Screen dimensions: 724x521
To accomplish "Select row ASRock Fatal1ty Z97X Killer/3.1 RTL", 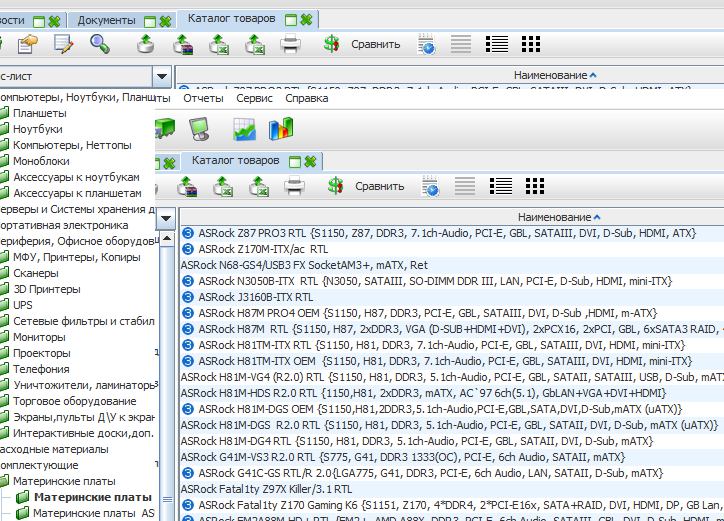I will (450, 489).
